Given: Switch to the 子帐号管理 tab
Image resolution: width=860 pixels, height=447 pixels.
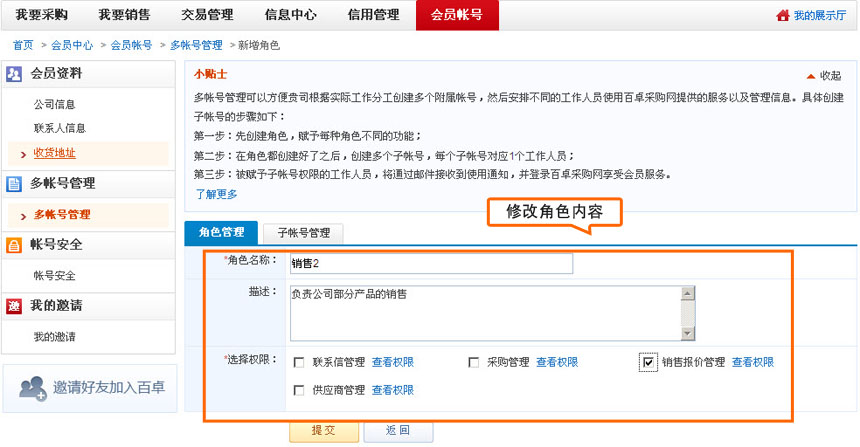Looking at the screenshot, I should tap(303, 233).
